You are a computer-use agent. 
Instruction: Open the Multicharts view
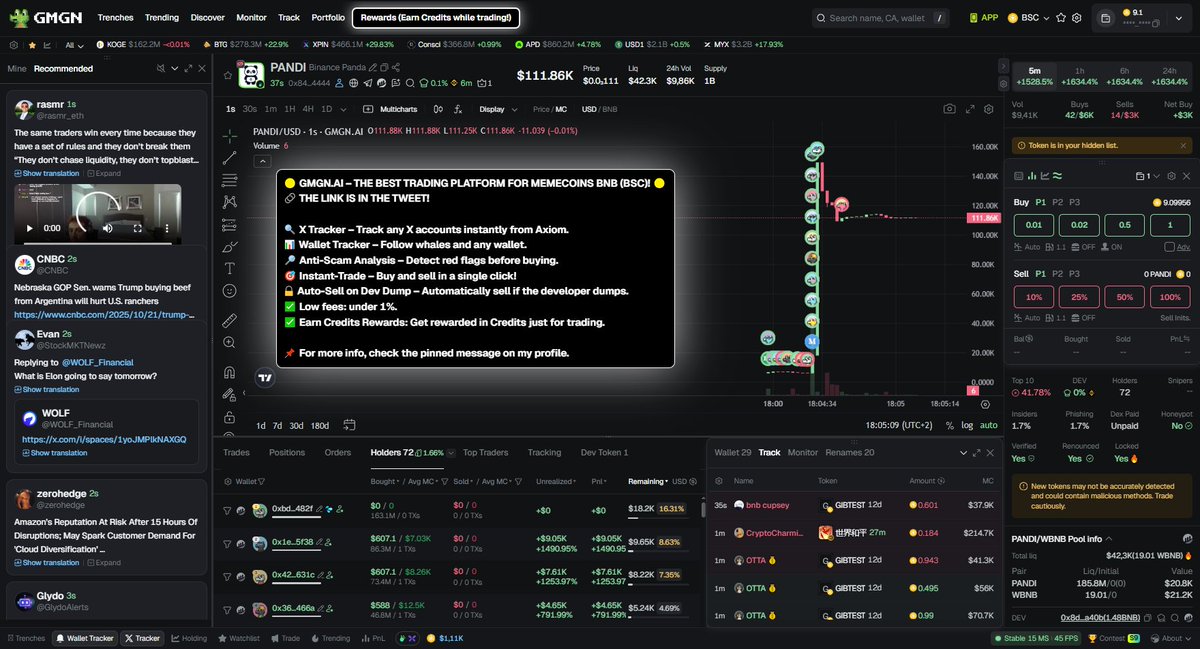pyautogui.click(x=391, y=109)
